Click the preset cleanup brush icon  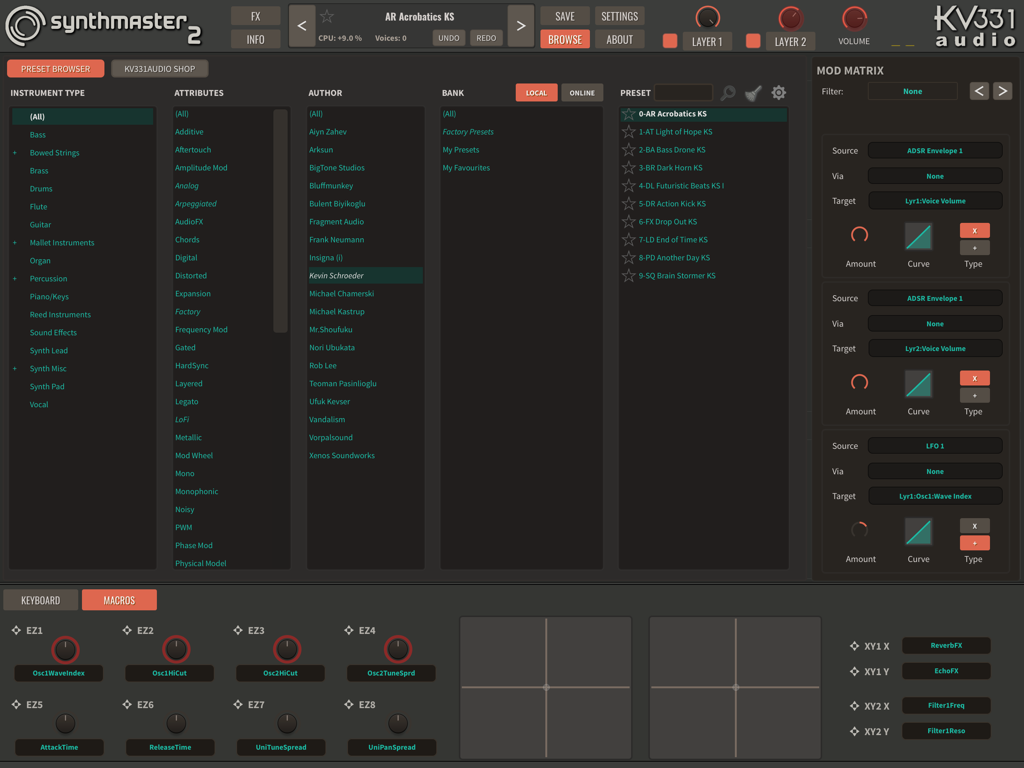tap(753, 91)
